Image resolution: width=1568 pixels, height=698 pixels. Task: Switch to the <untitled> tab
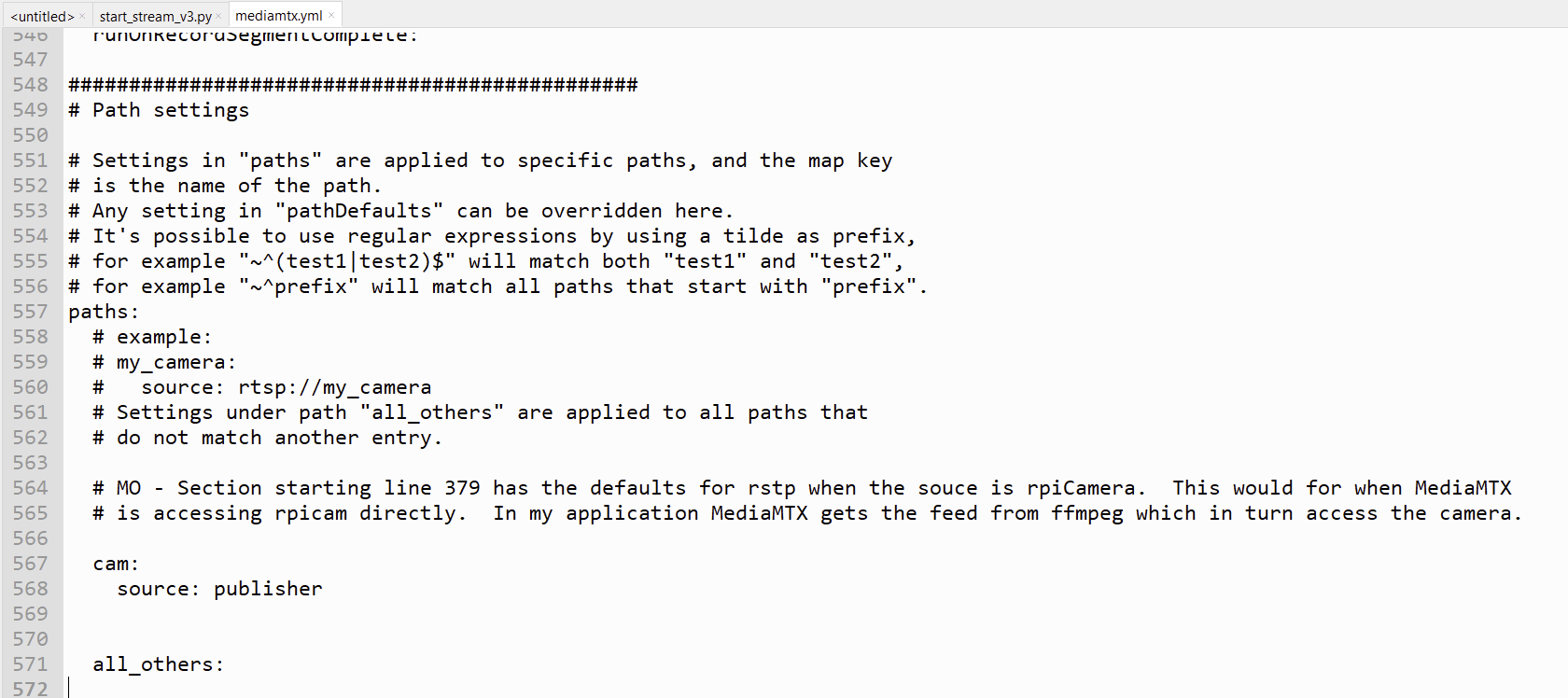[x=41, y=16]
